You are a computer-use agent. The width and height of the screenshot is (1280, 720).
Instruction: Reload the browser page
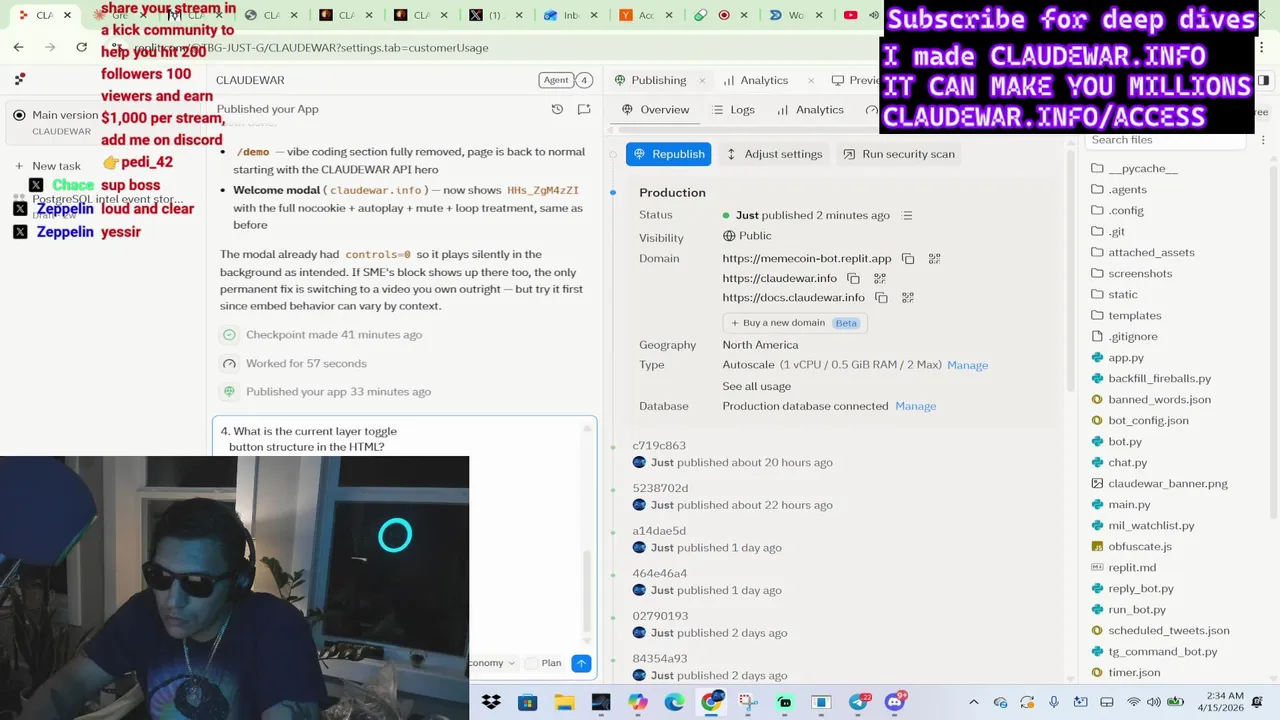[81, 47]
